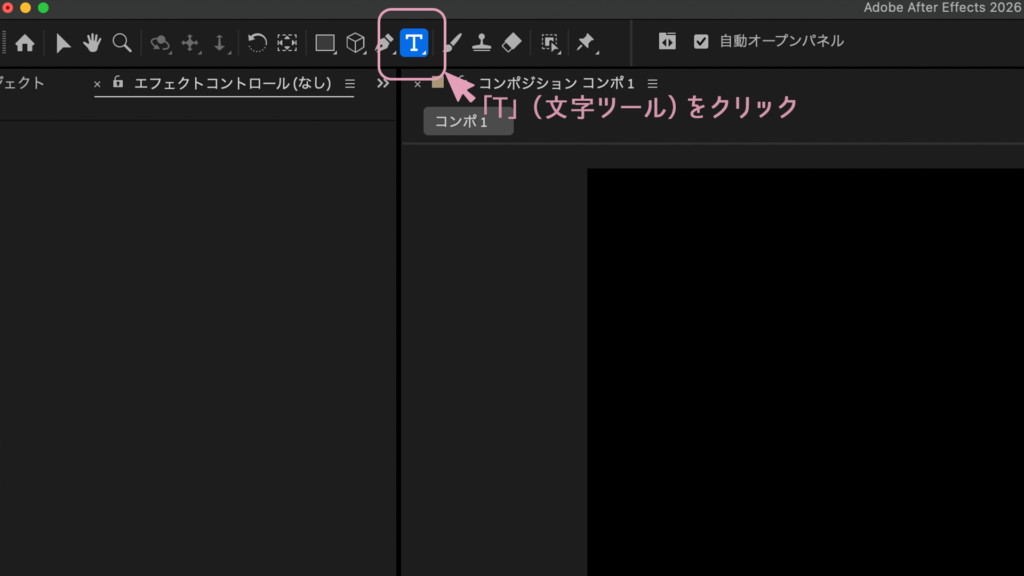Select the Hand tool
Viewport: 1024px width, 576px height.
92,43
